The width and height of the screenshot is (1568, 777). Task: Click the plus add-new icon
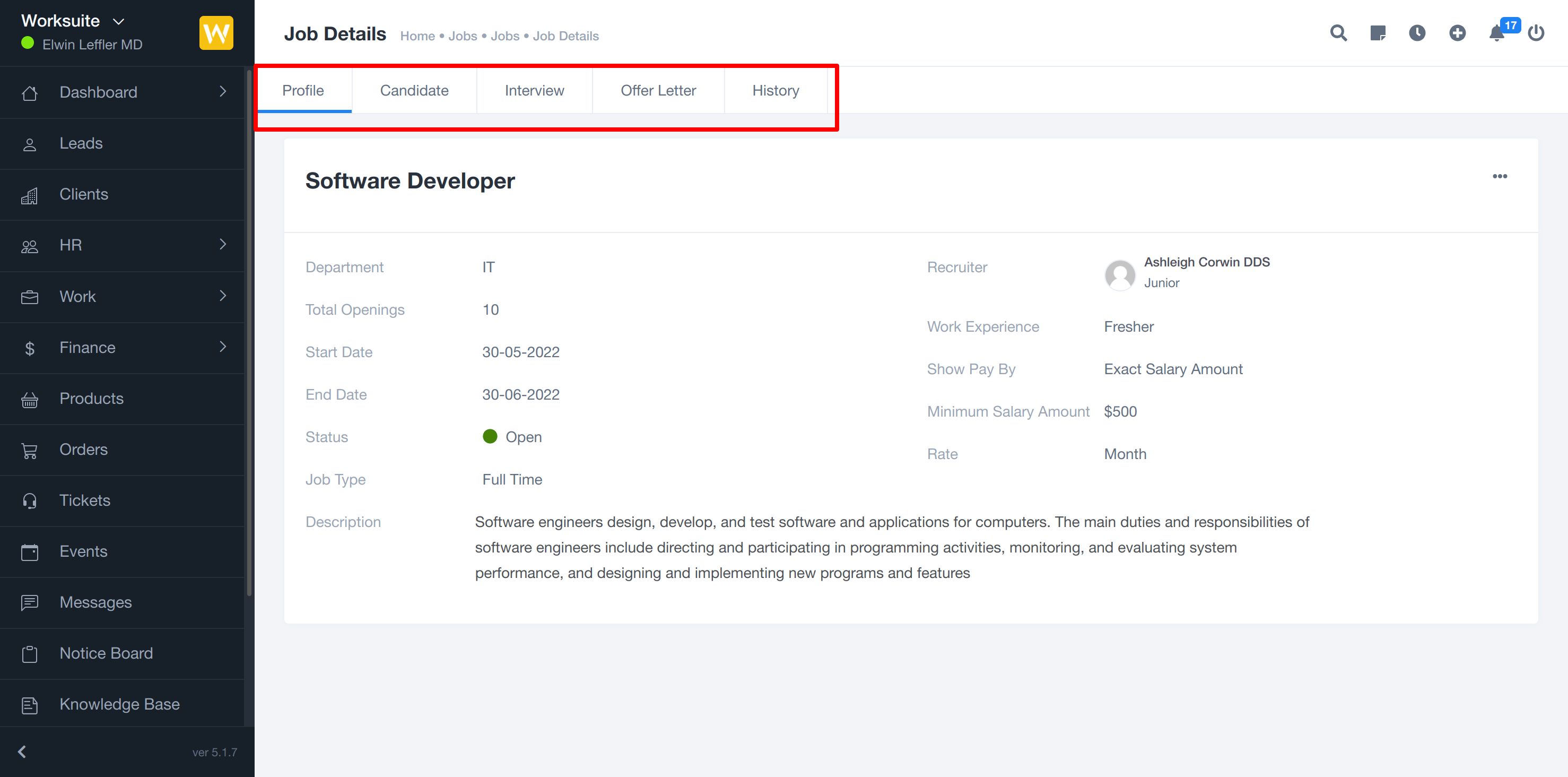1457,33
